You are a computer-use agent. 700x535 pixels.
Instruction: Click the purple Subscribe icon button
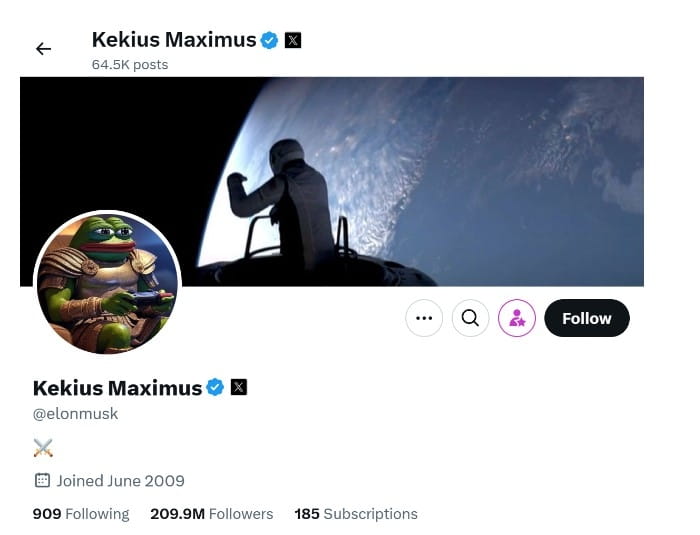tap(517, 318)
